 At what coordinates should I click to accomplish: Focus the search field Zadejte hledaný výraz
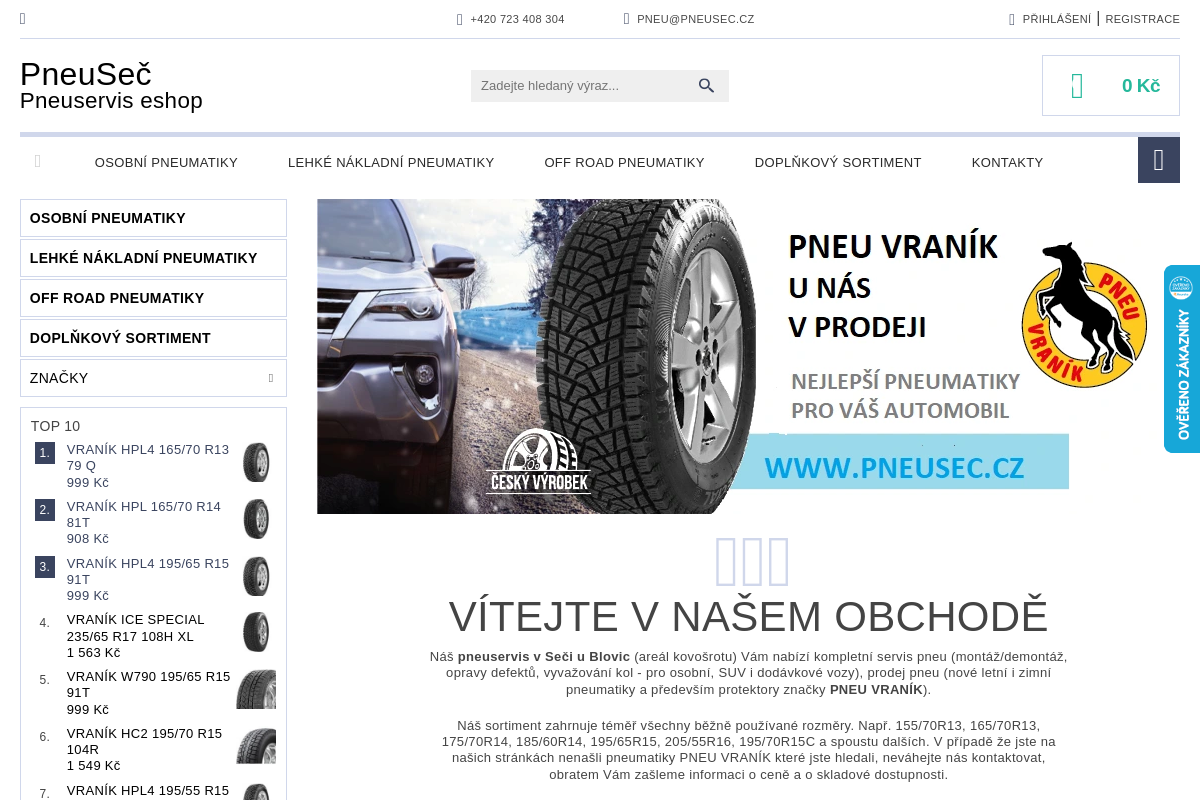(x=585, y=86)
